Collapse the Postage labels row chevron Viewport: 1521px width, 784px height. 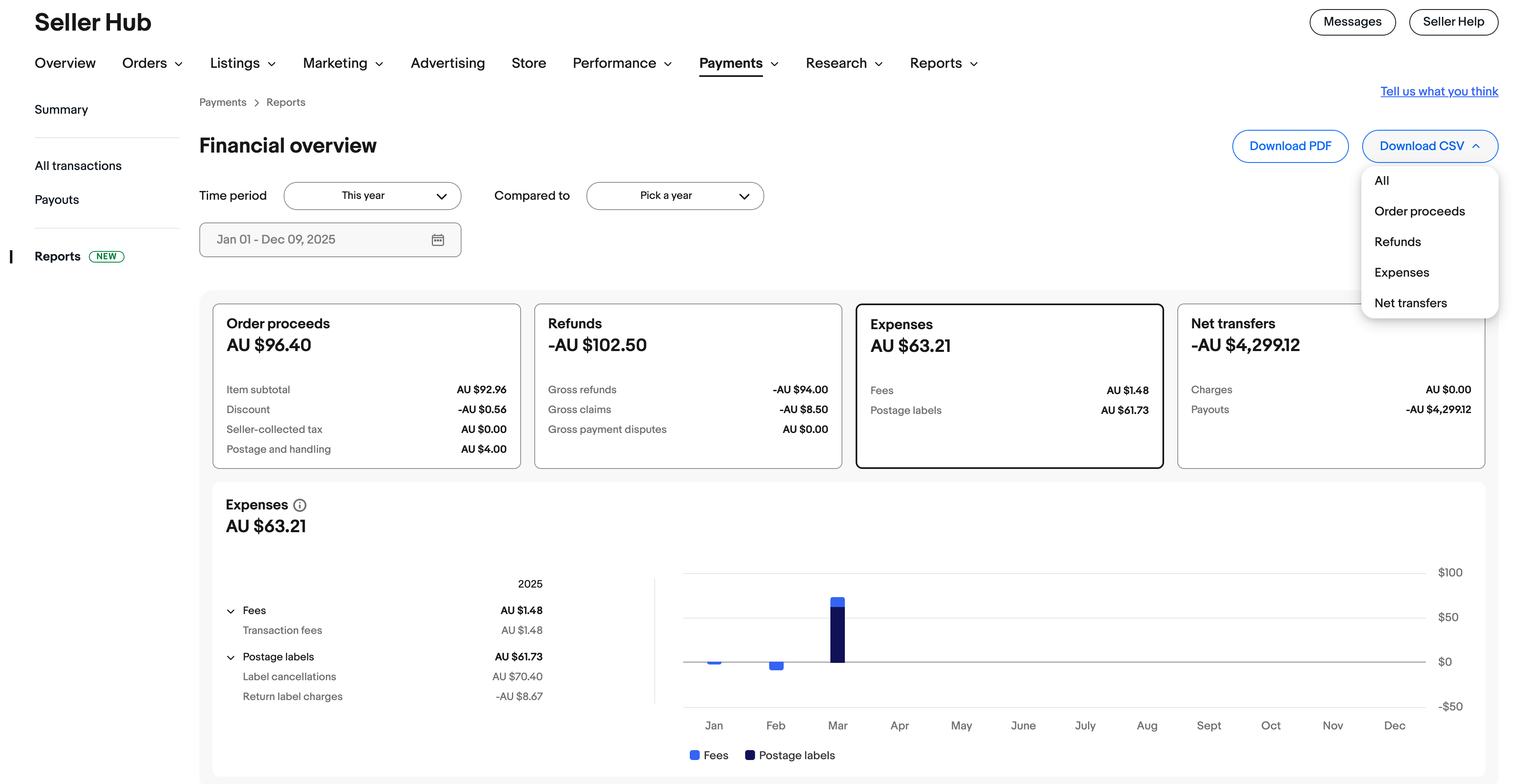[231, 657]
